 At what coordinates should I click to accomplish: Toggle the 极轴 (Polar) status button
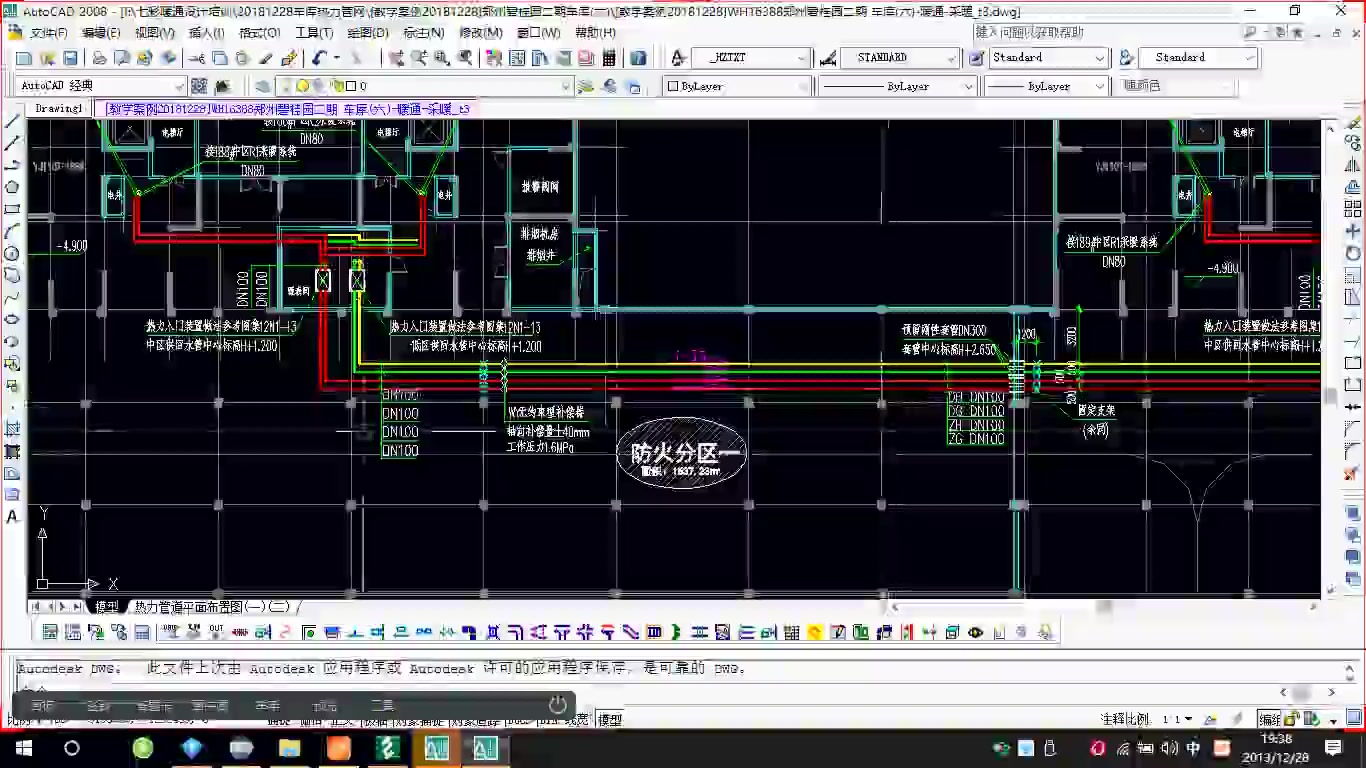click(375, 720)
